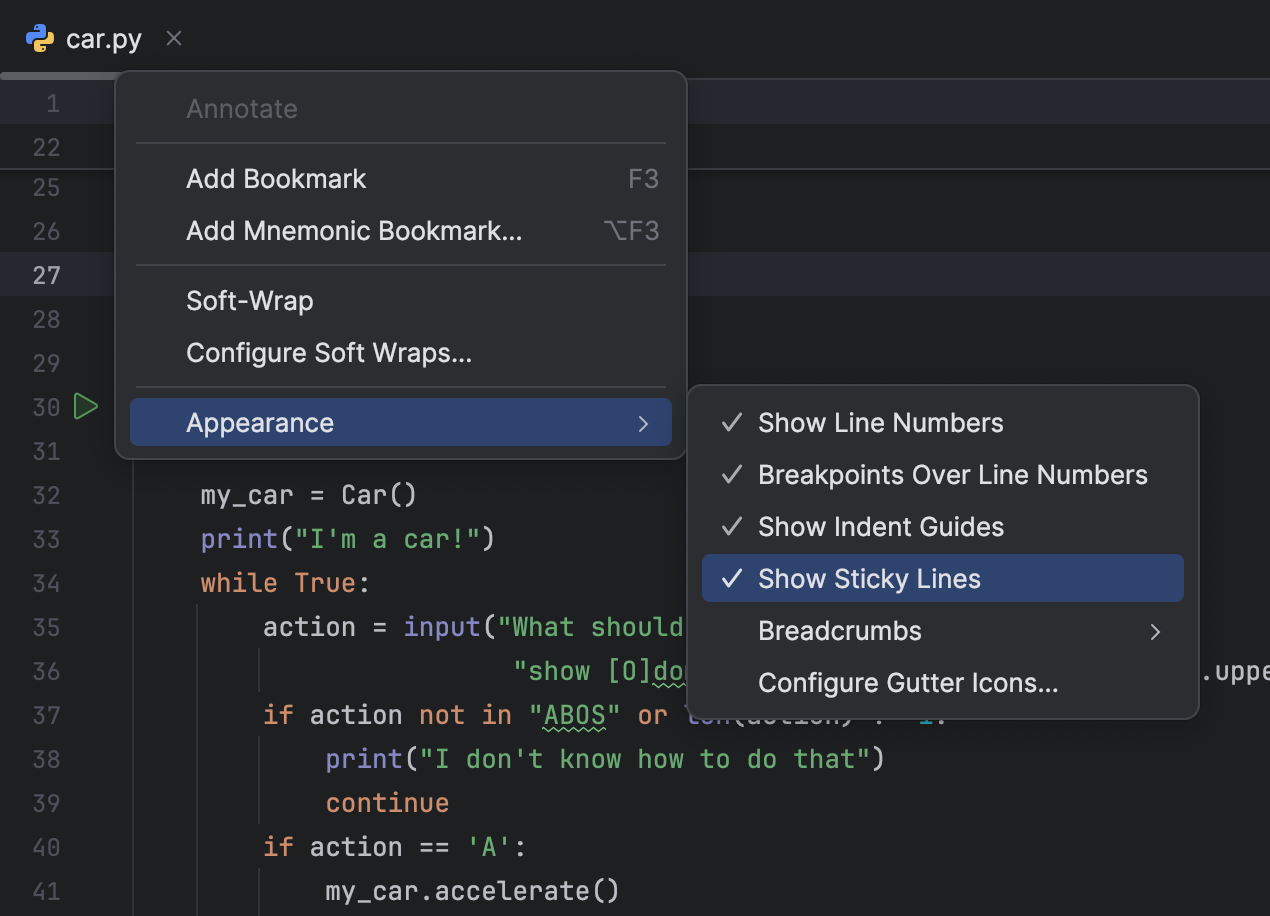
Task: Toggle Breakpoints Over Line Numbers
Action: (x=952, y=474)
